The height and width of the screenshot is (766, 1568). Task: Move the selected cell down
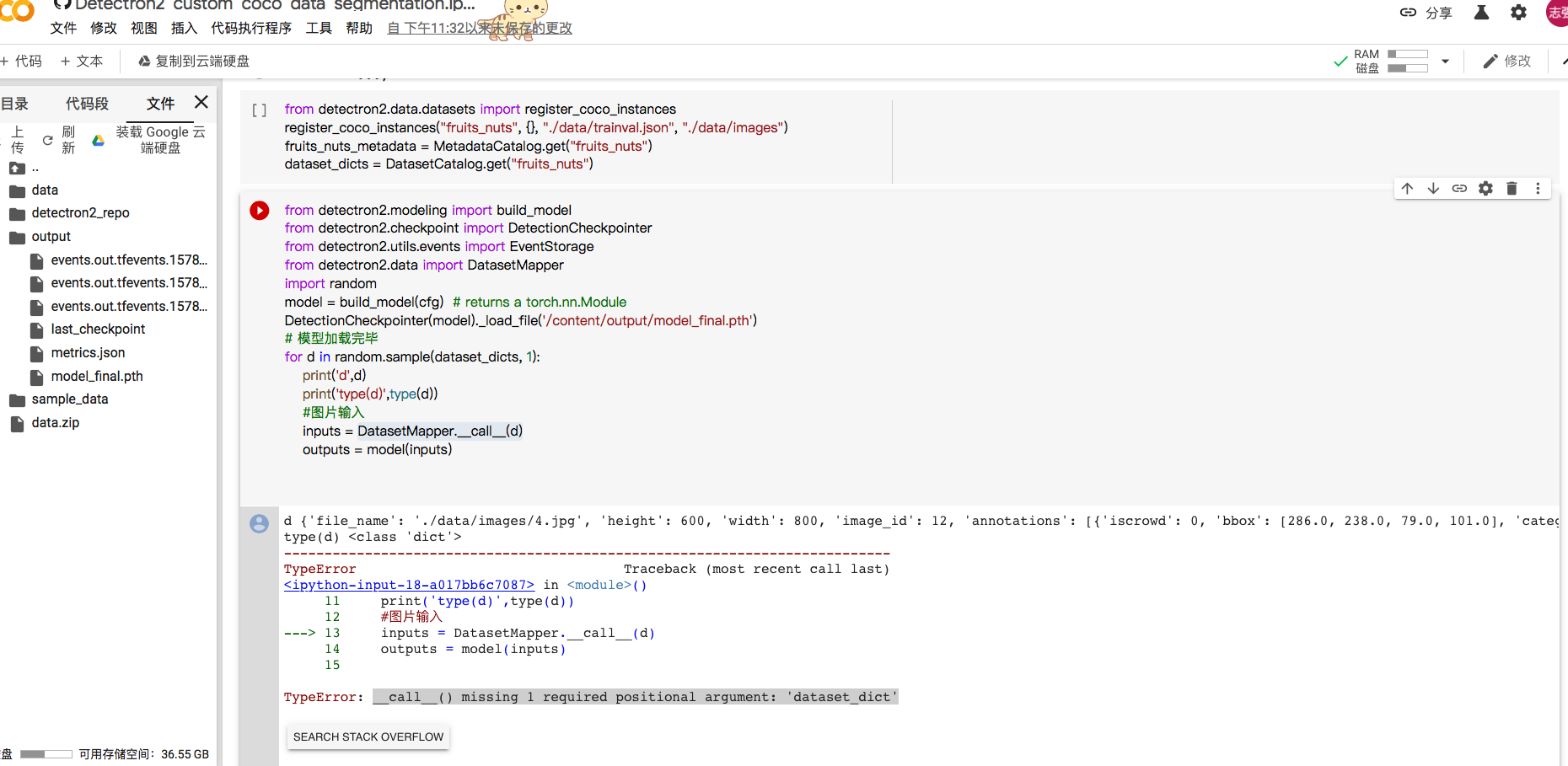pos(1432,188)
